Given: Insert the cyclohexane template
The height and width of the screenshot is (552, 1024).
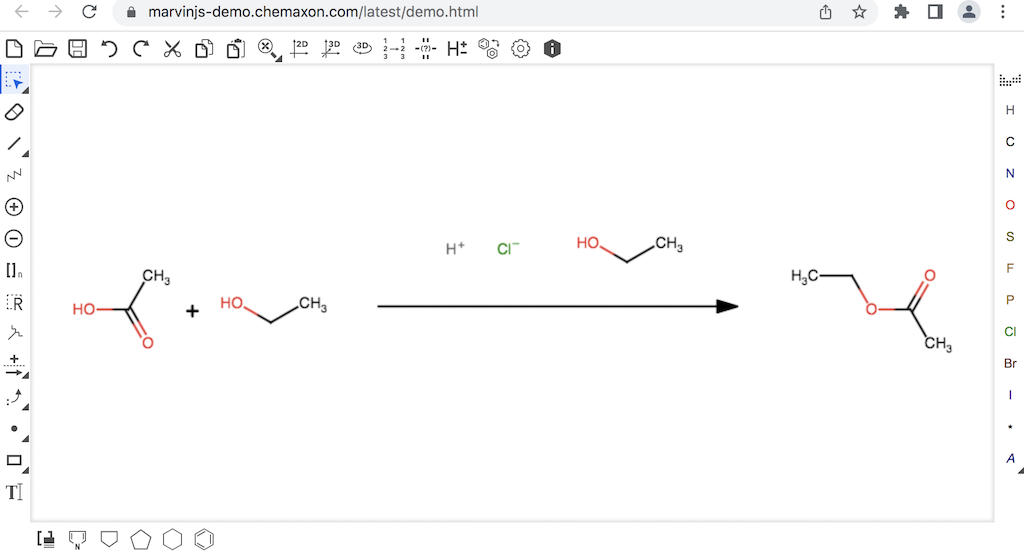Looking at the screenshot, I should (x=172, y=540).
